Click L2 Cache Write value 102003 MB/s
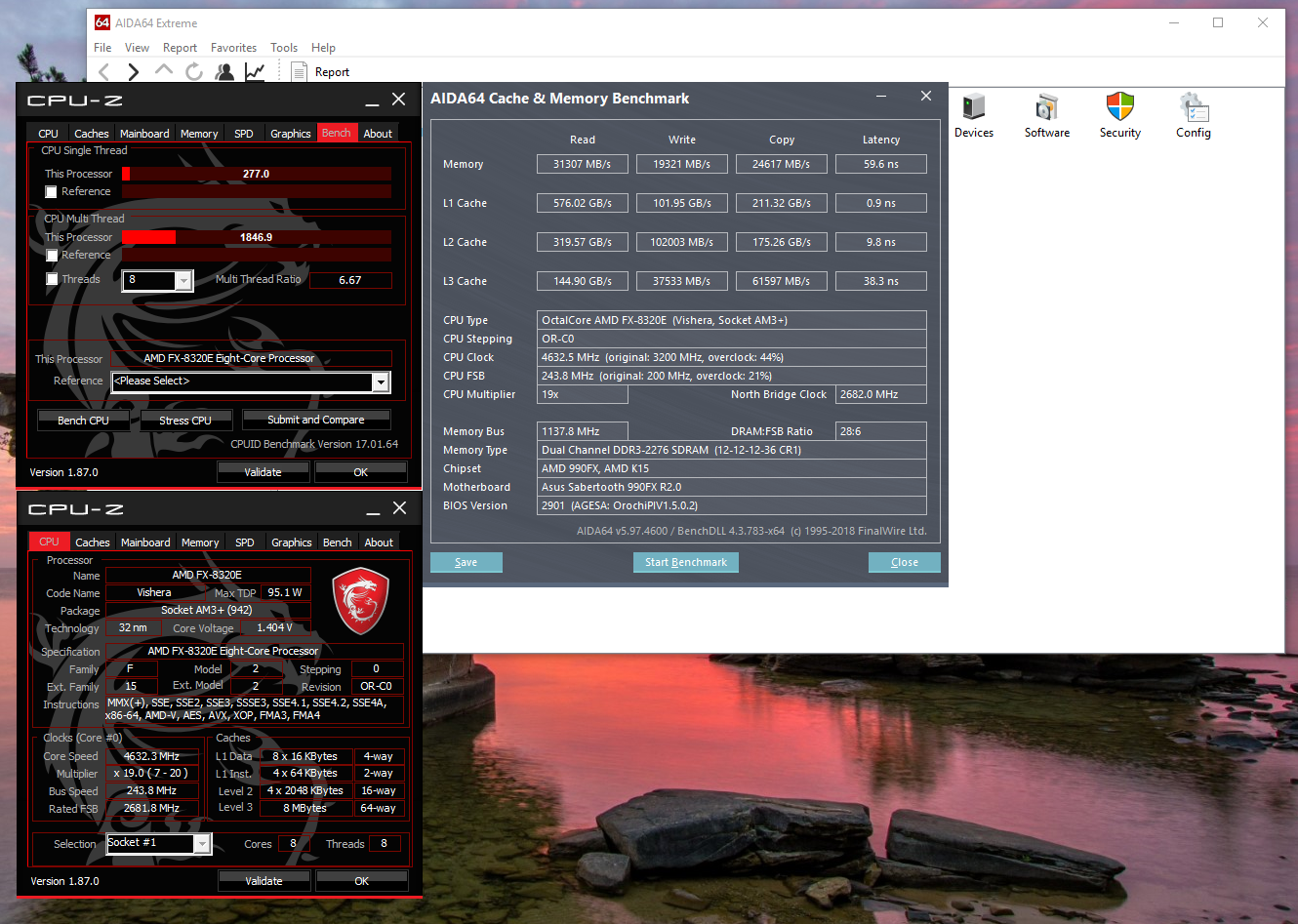 point(682,242)
